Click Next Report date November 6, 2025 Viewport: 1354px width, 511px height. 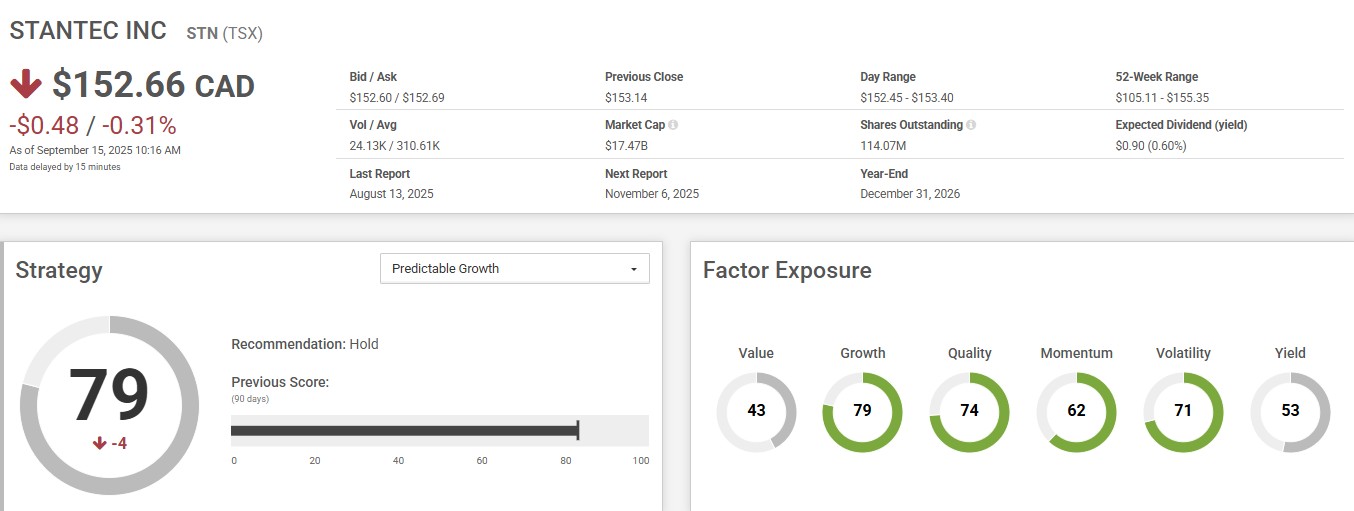(x=652, y=193)
